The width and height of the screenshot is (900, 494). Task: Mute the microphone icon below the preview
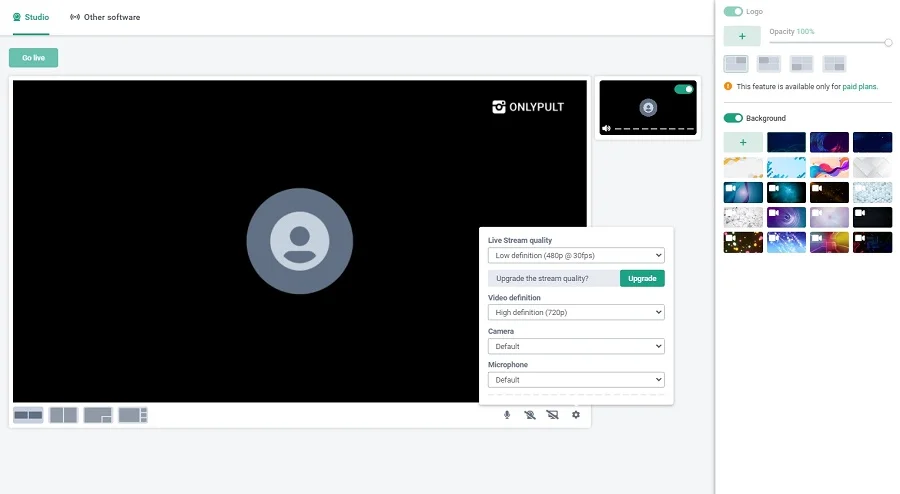pyautogui.click(x=507, y=415)
